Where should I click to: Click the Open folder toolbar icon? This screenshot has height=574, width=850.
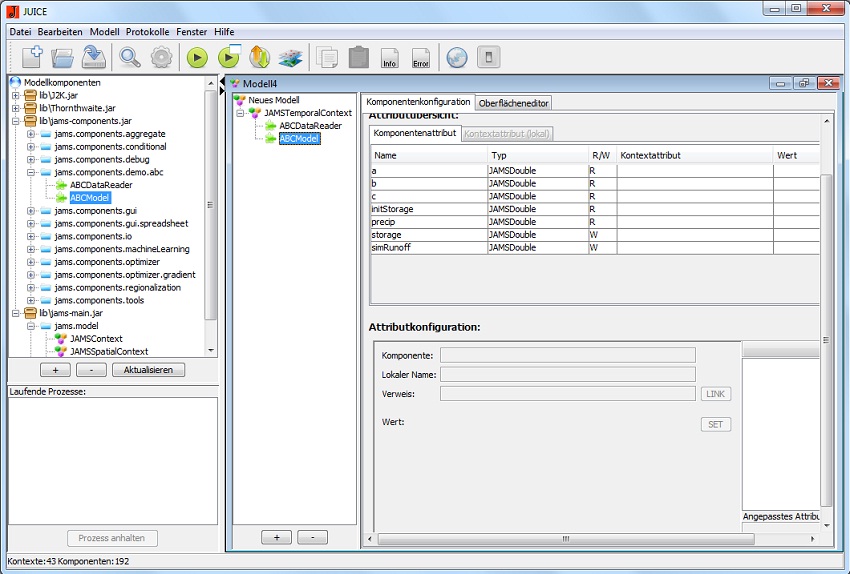click(x=63, y=57)
